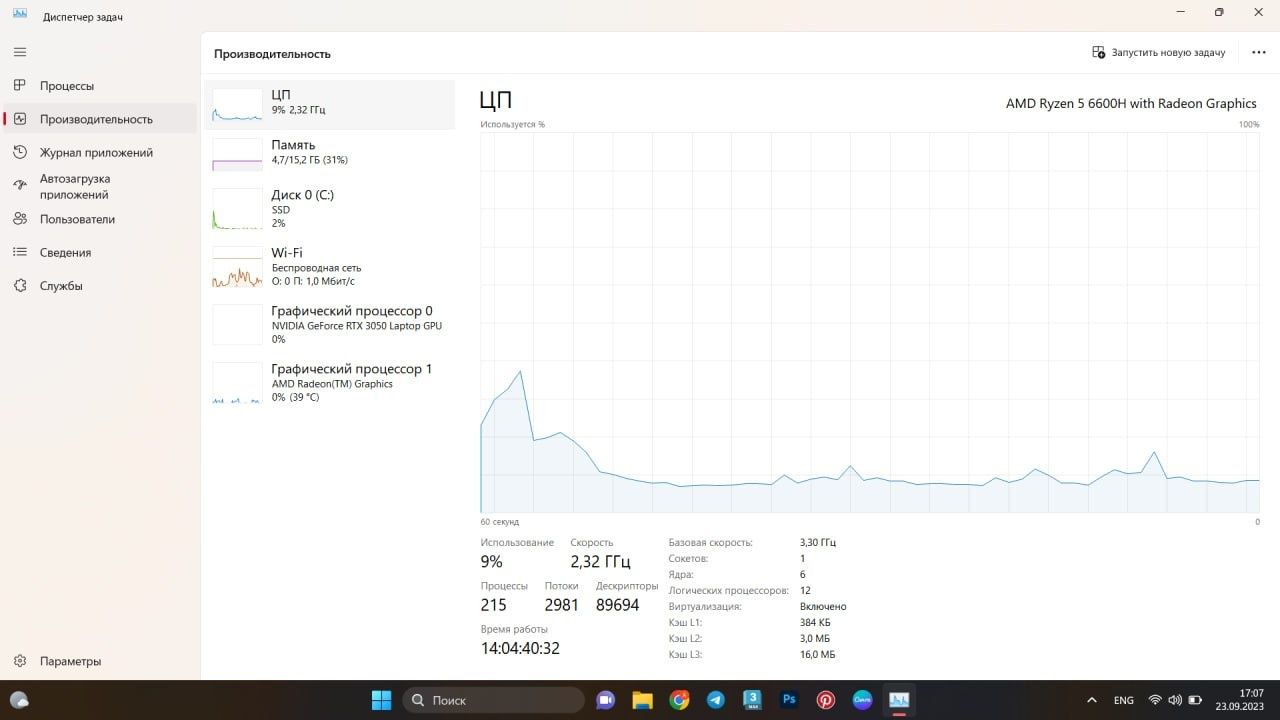Select Графический процессор 0 NVIDIA item
1280x720 pixels.
(x=330, y=324)
